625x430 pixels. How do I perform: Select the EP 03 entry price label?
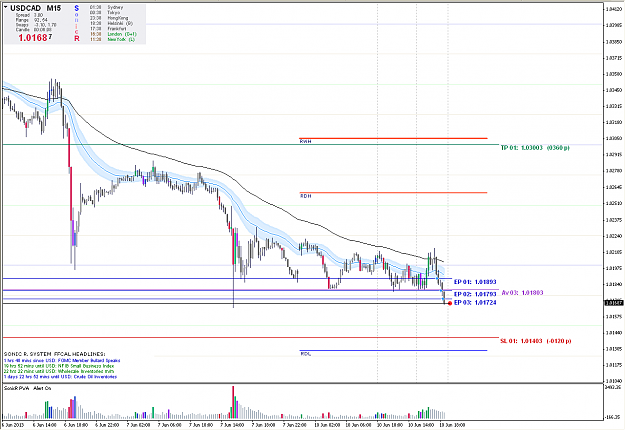click(x=475, y=302)
